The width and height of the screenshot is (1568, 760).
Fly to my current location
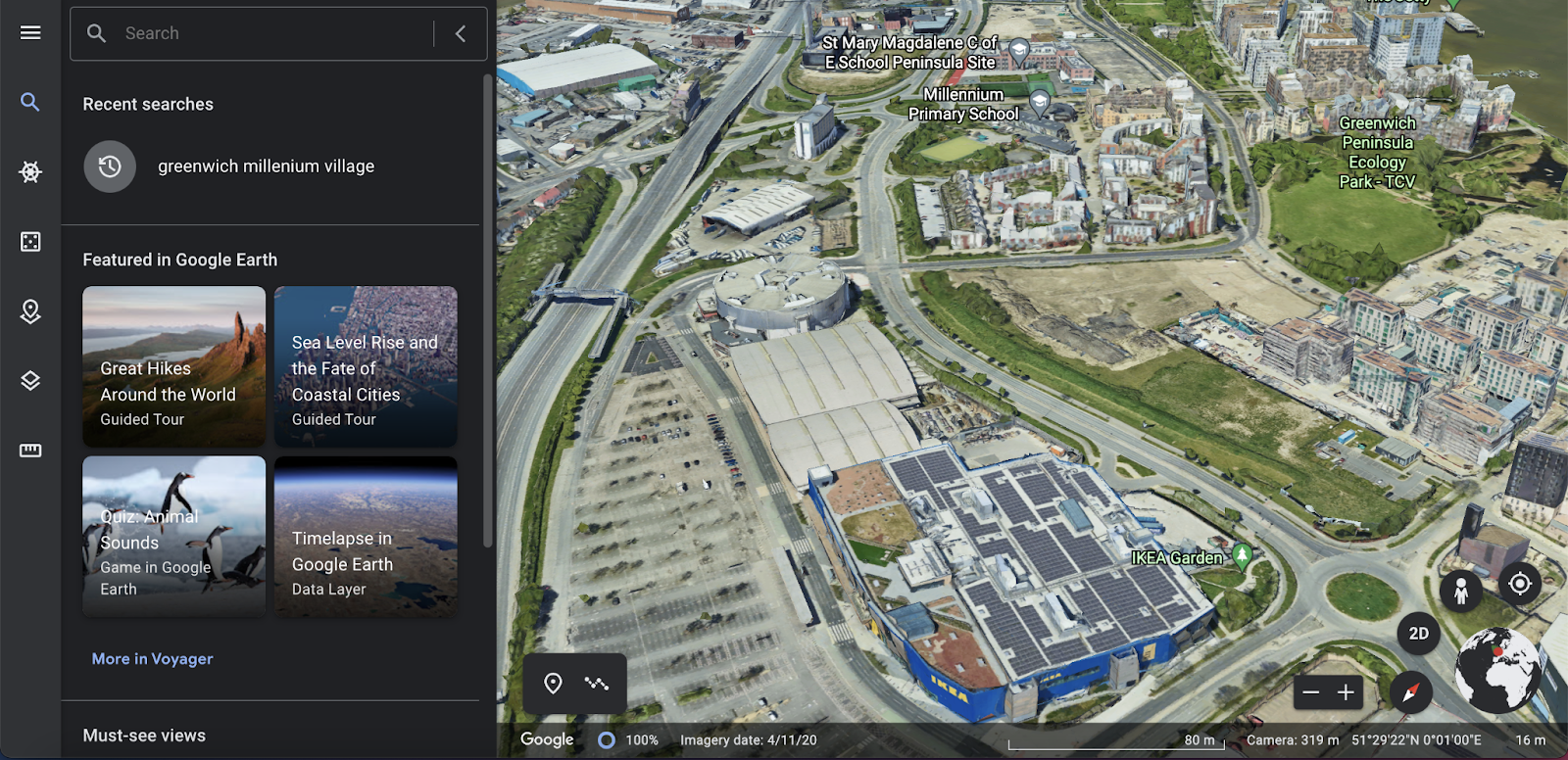coord(1520,585)
